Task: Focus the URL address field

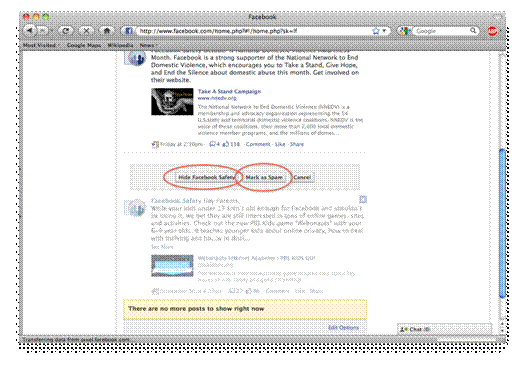Action: pyautogui.click(x=254, y=31)
